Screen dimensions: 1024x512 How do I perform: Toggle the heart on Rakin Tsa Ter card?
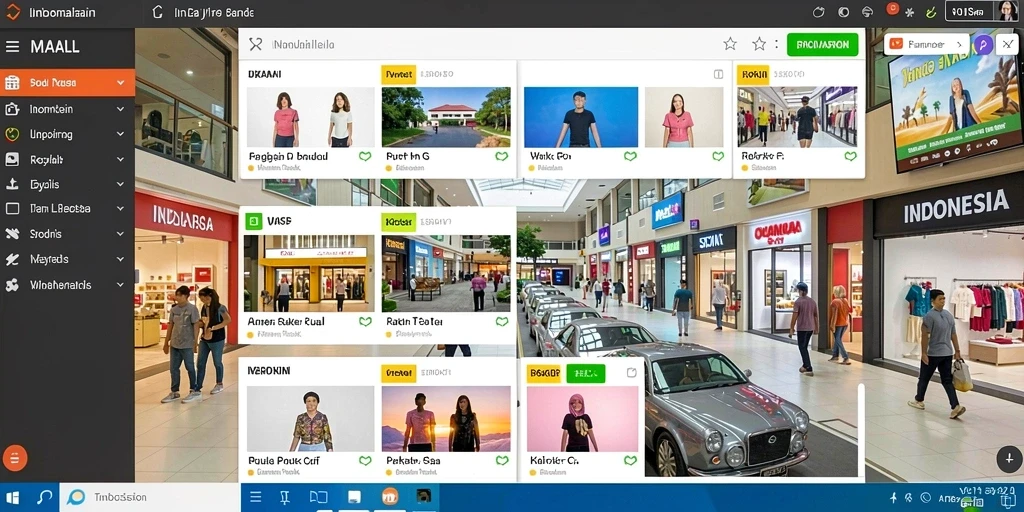point(502,321)
